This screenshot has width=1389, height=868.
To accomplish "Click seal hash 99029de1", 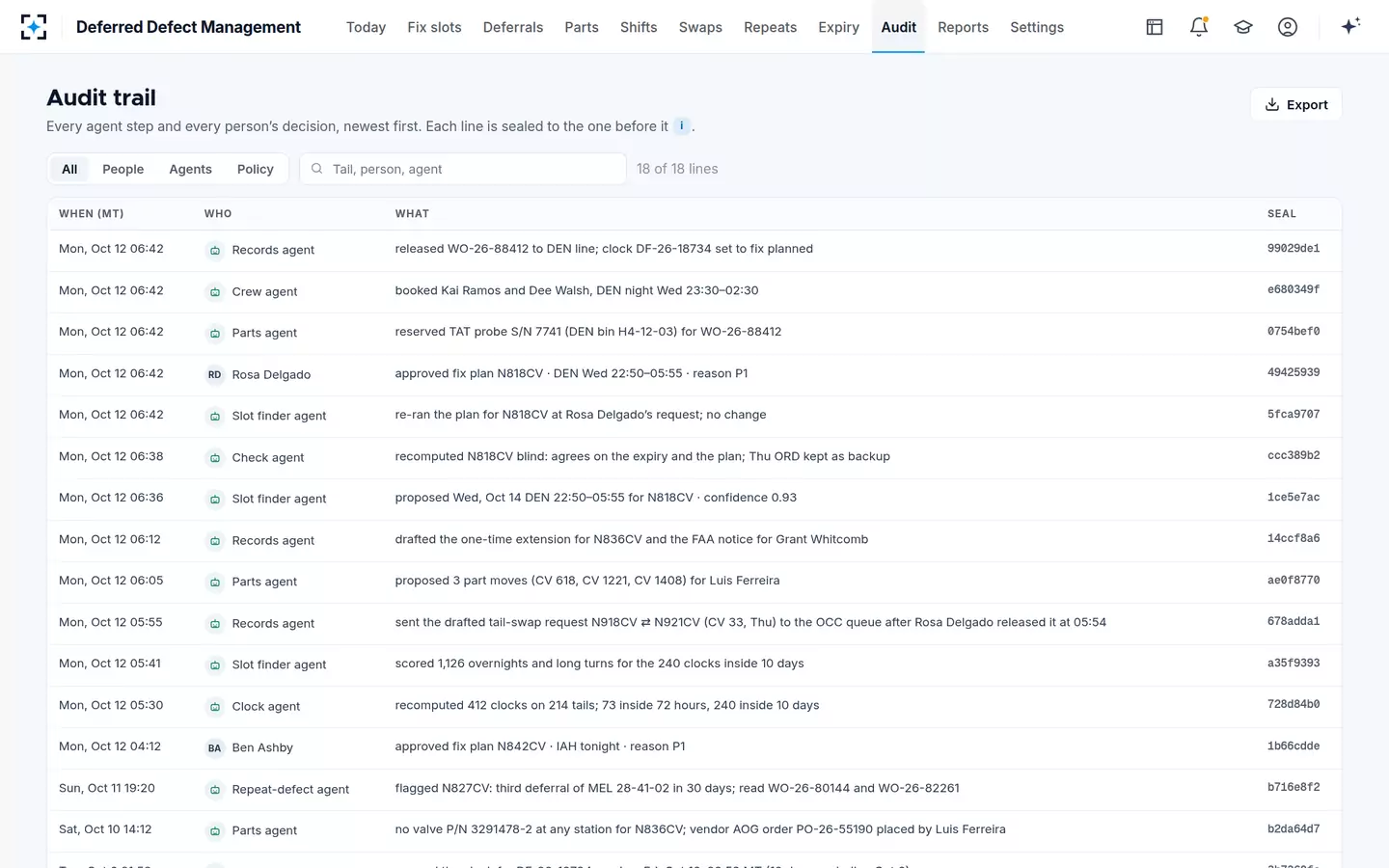I will [x=1294, y=249].
